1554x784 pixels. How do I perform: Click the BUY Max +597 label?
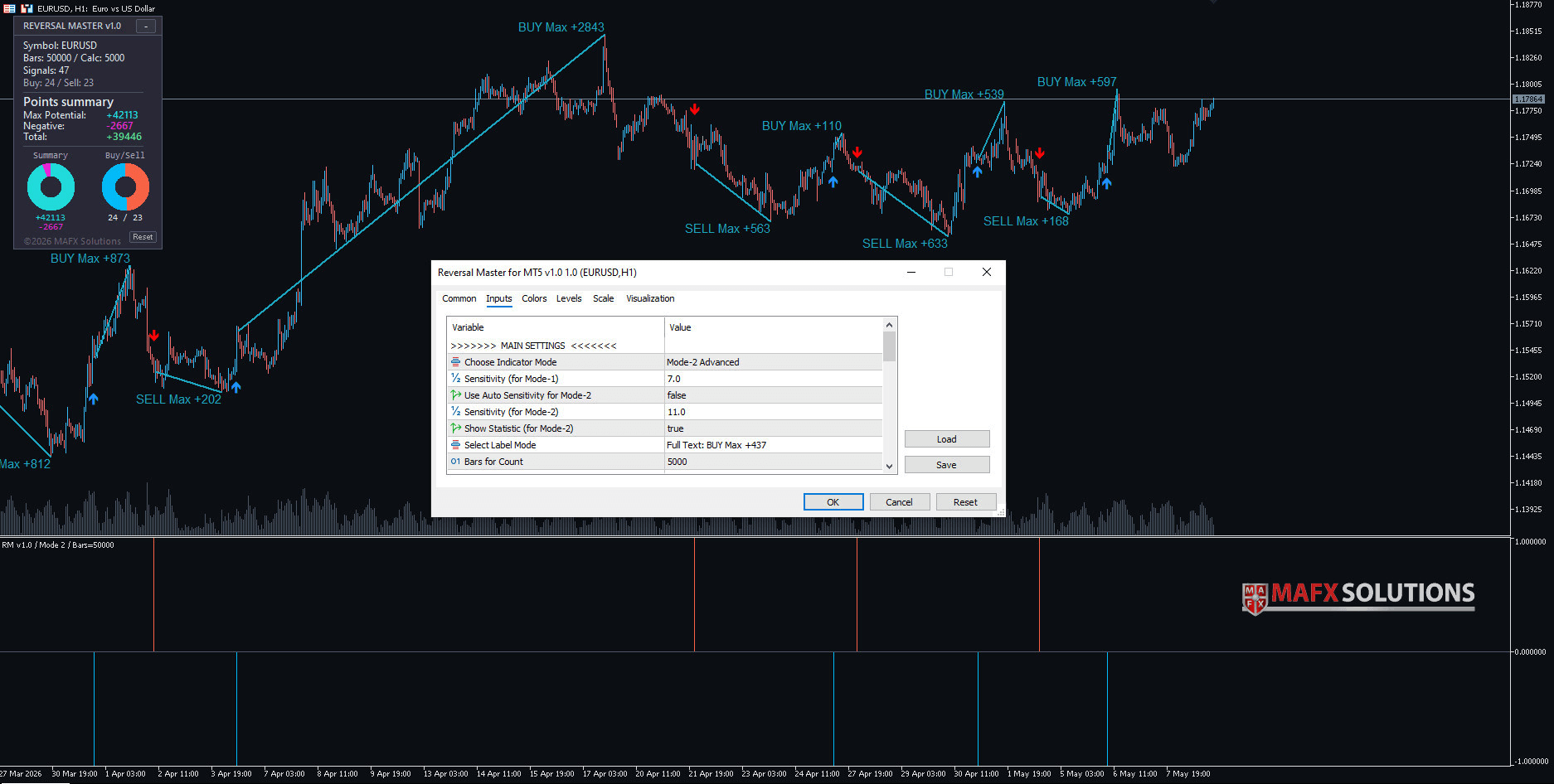pos(1076,82)
